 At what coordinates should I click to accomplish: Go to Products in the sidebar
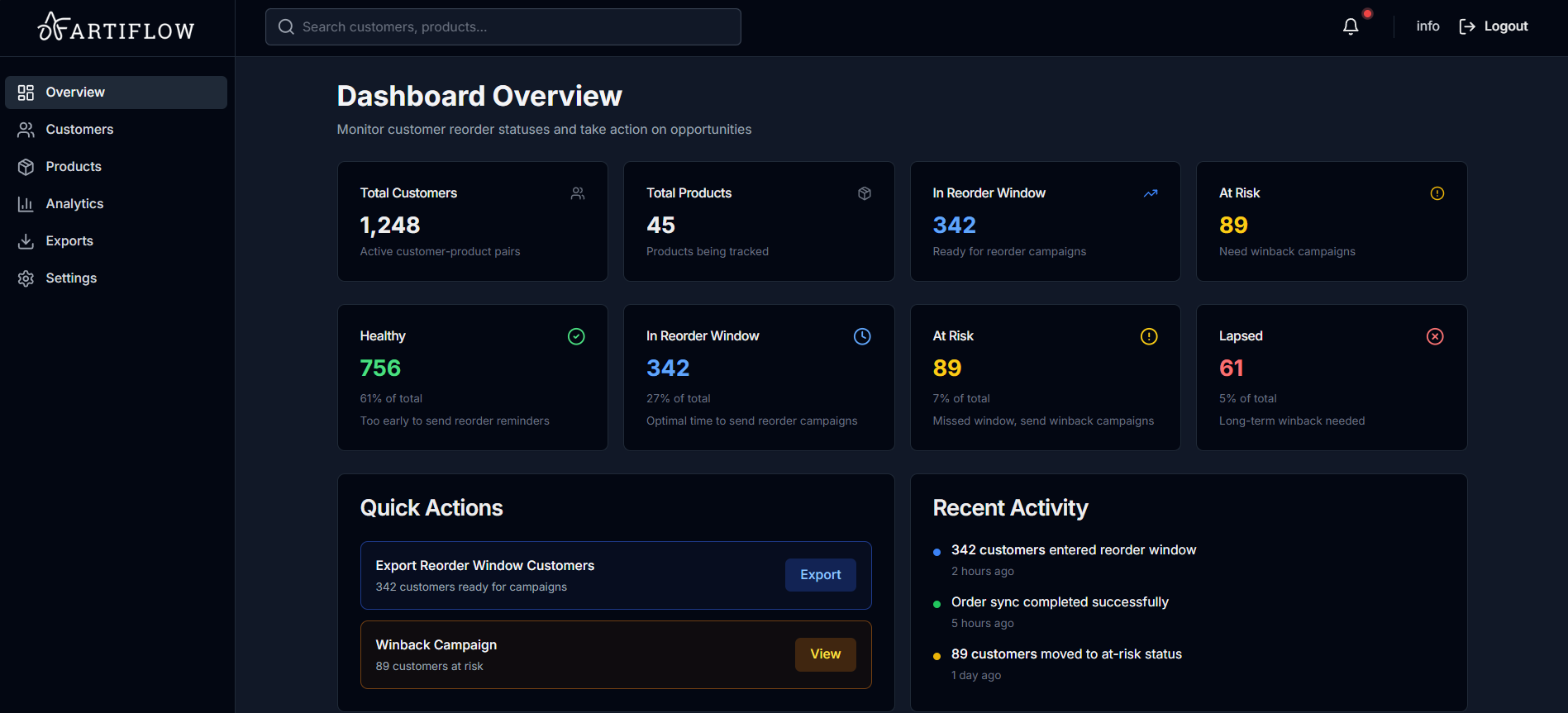coord(74,167)
